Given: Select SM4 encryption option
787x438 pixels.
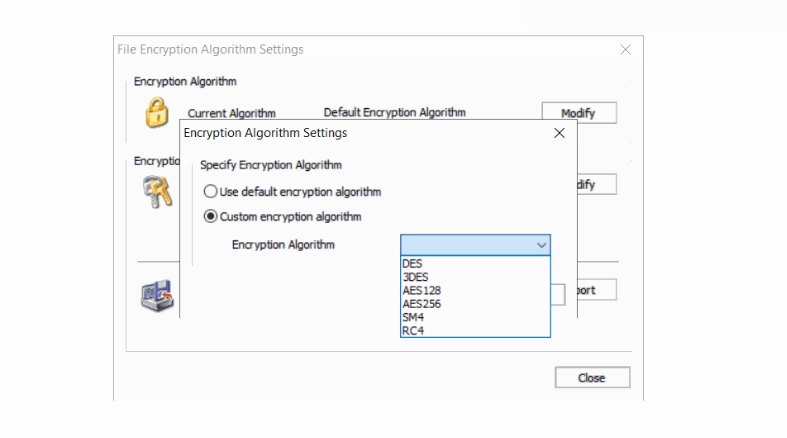Looking at the screenshot, I should pyautogui.click(x=475, y=317).
